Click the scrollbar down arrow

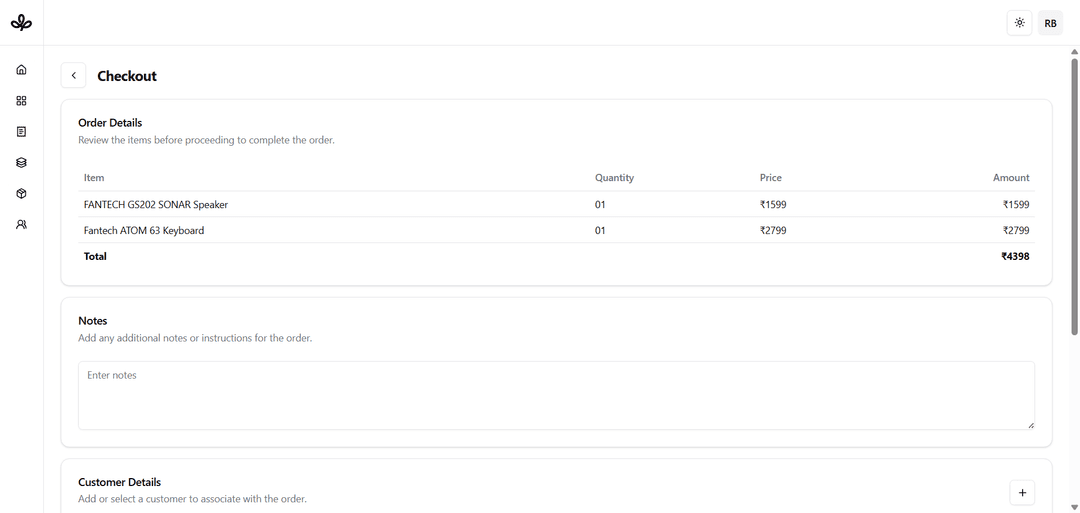pos(1074,507)
